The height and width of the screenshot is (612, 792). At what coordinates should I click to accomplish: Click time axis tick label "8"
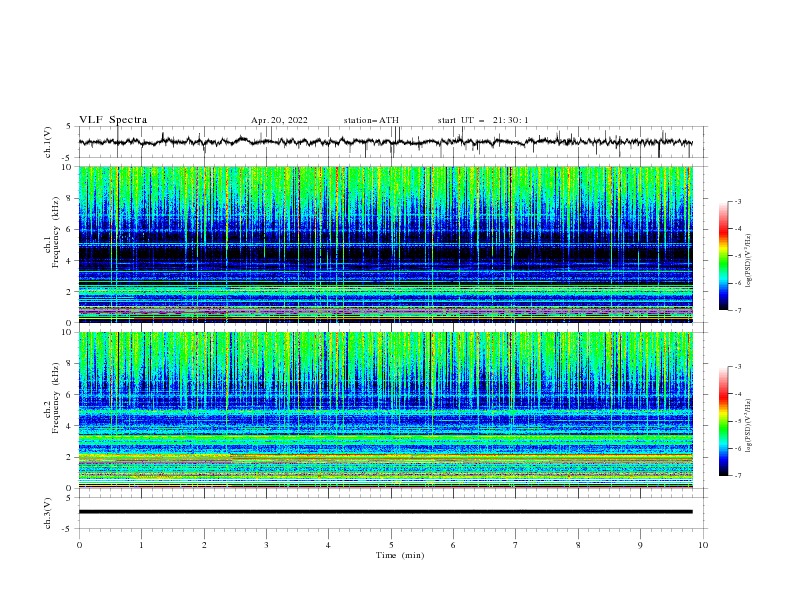(578, 545)
